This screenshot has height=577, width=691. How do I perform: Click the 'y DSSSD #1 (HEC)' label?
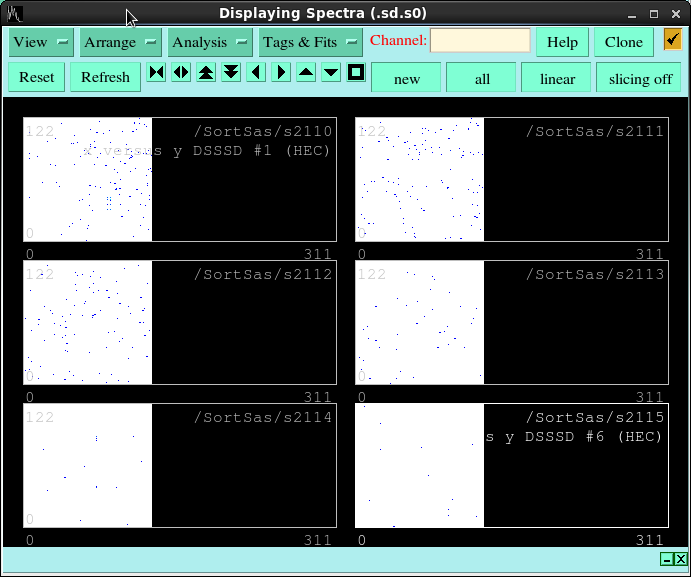(251, 151)
